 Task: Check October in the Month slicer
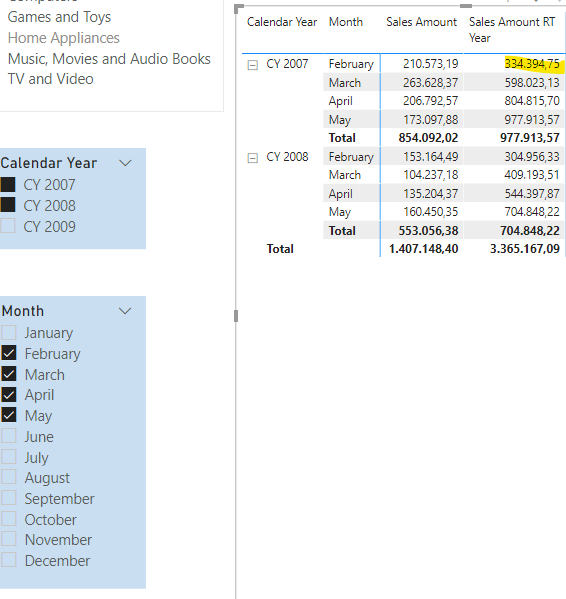click(9, 519)
